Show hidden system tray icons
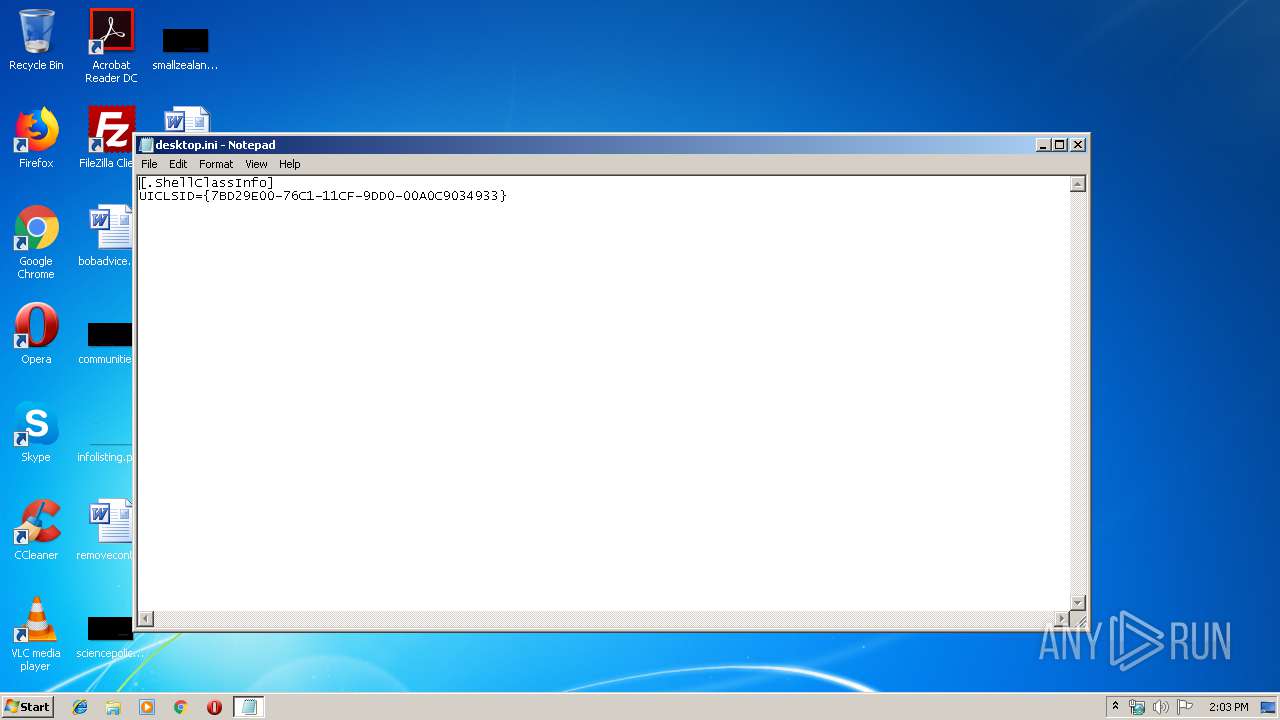The width and height of the screenshot is (1280, 720). (x=1115, y=707)
